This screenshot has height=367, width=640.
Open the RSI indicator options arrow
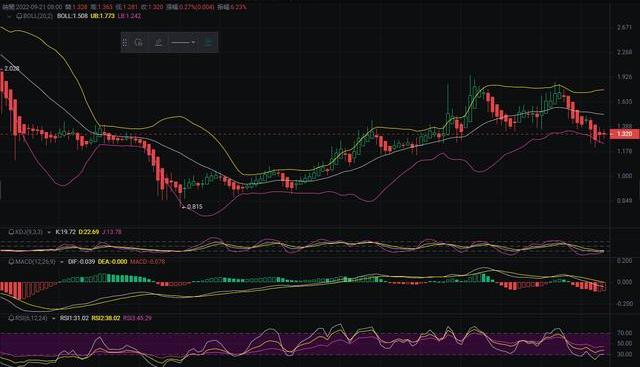pos(53,318)
